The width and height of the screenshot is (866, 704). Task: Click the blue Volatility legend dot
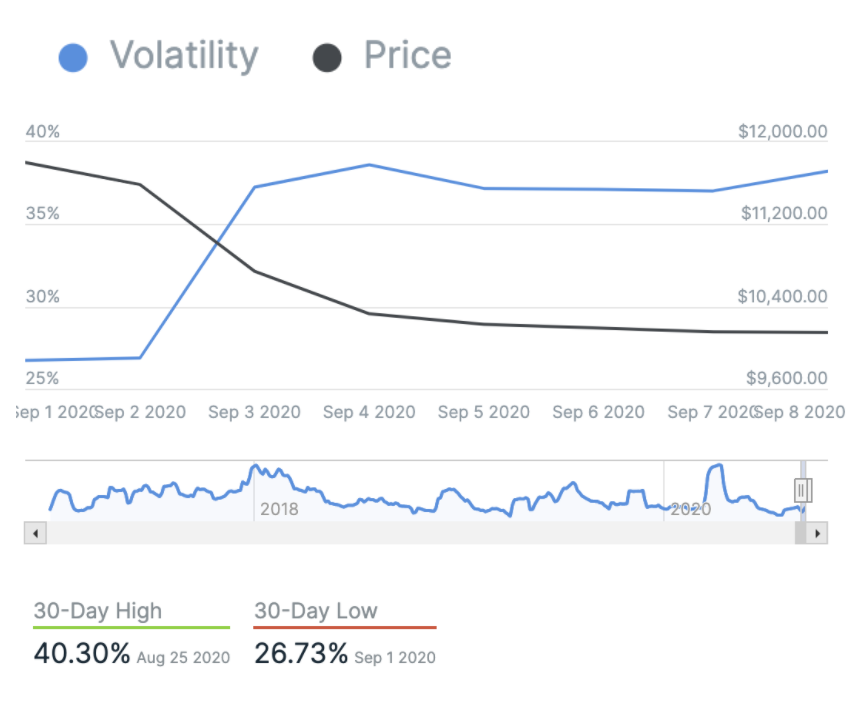point(74,57)
